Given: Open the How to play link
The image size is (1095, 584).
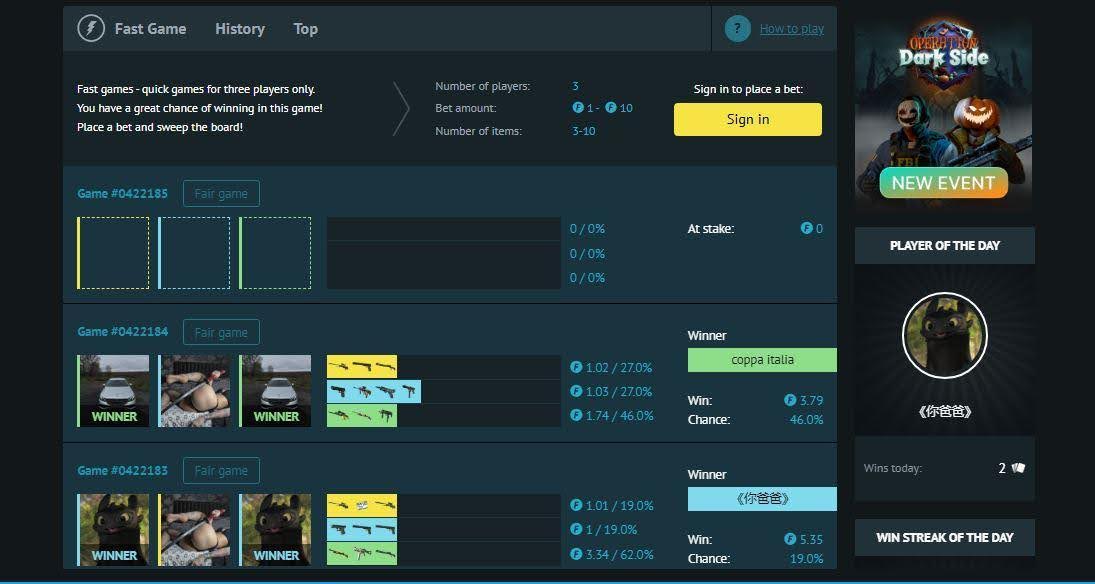Looking at the screenshot, I should pos(791,29).
